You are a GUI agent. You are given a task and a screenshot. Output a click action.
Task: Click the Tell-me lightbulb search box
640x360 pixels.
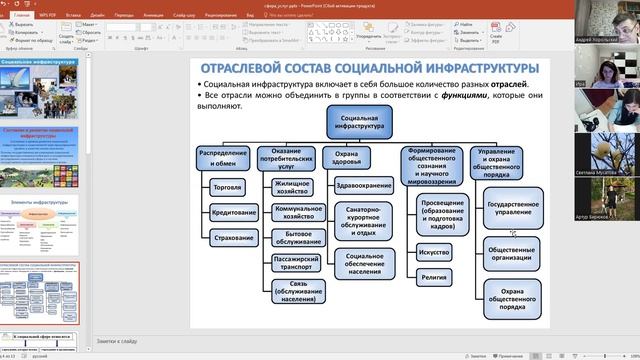click(x=289, y=15)
